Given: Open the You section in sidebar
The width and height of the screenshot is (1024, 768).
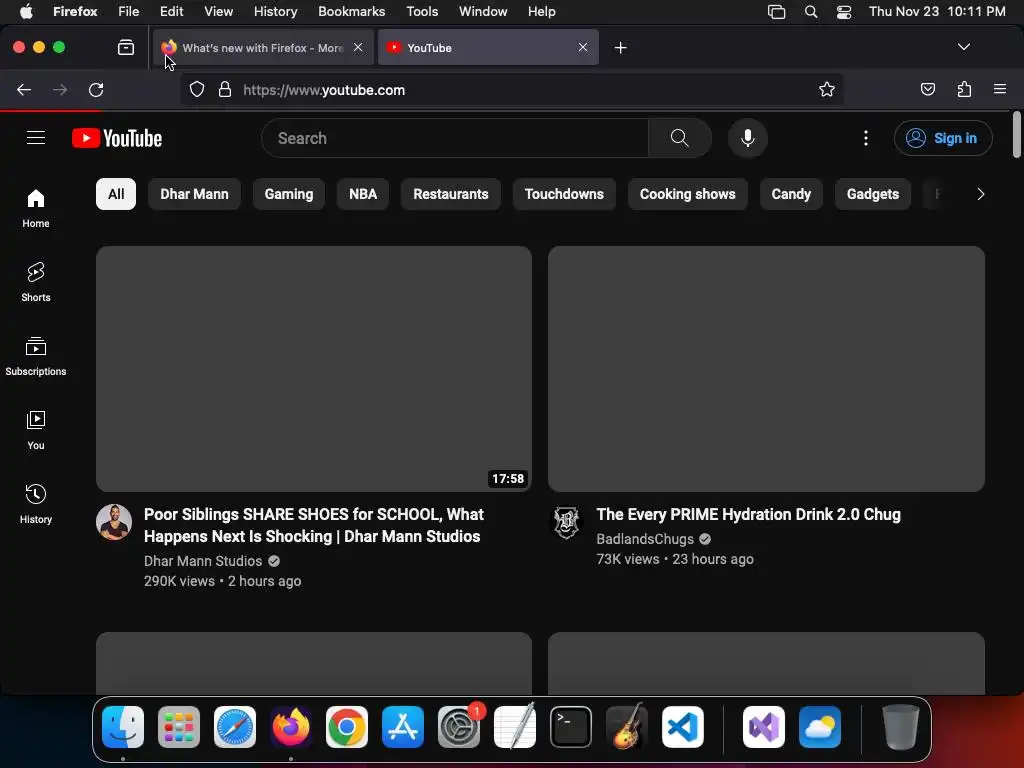Looking at the screenshot, I should [36, 430].
